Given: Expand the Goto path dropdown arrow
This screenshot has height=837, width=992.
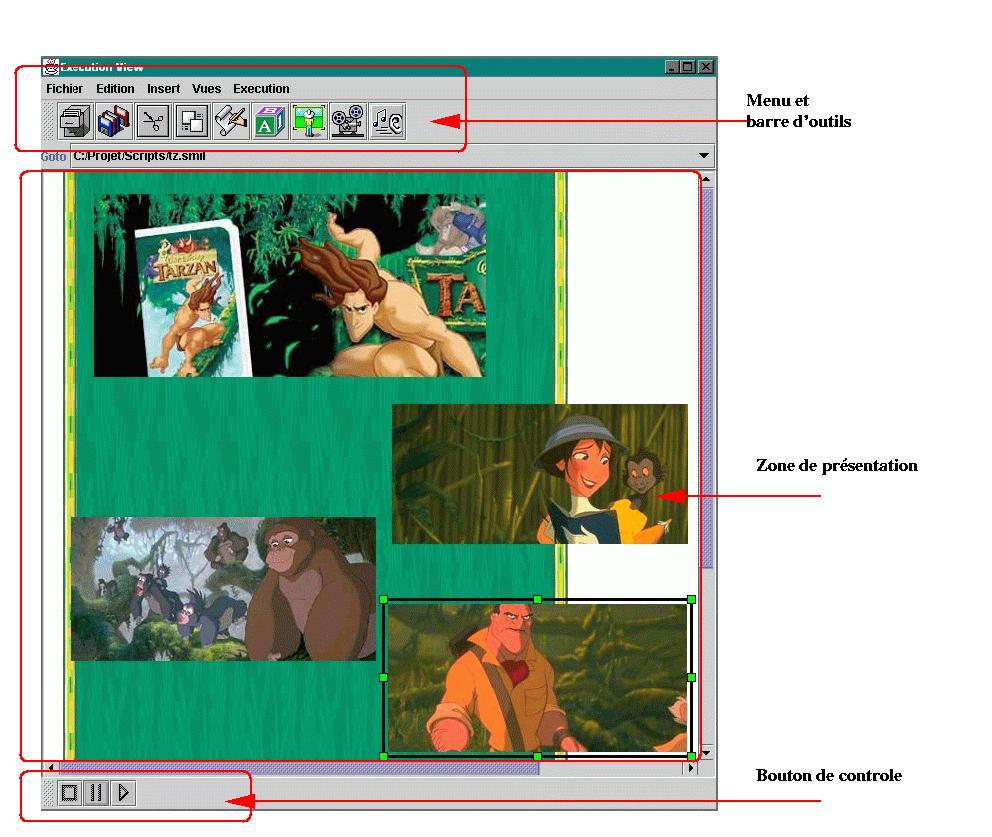Looking at the screenshot, I should (x=704, y=156).
